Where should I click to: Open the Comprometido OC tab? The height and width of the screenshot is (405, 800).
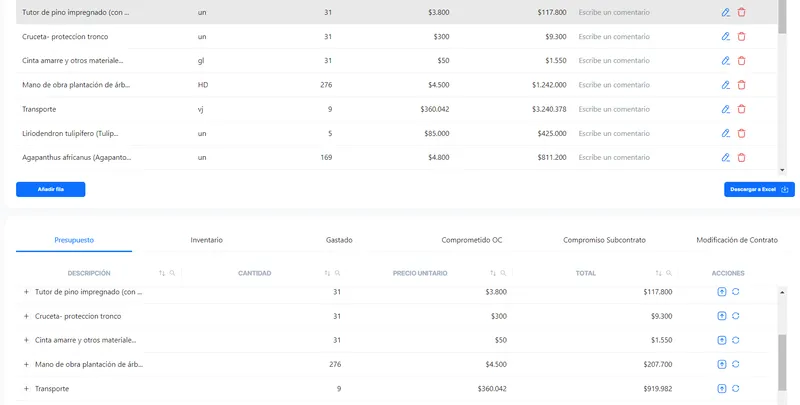click(472, 240)
